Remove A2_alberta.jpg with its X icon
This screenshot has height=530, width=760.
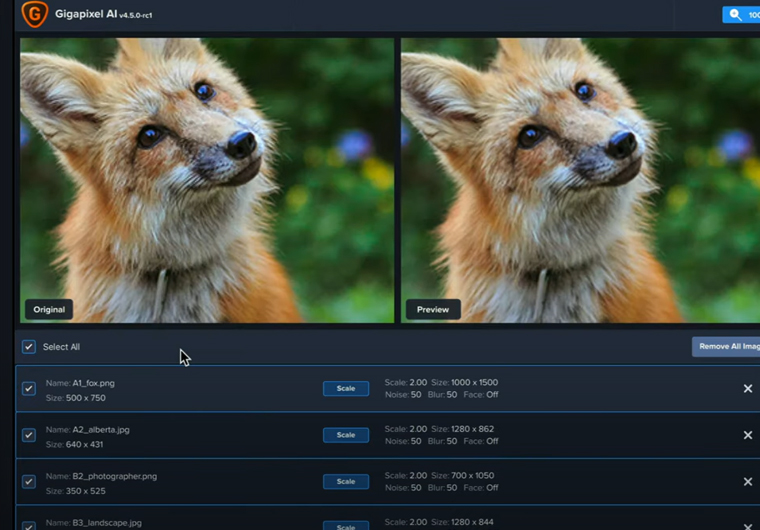tap(748, 435)
